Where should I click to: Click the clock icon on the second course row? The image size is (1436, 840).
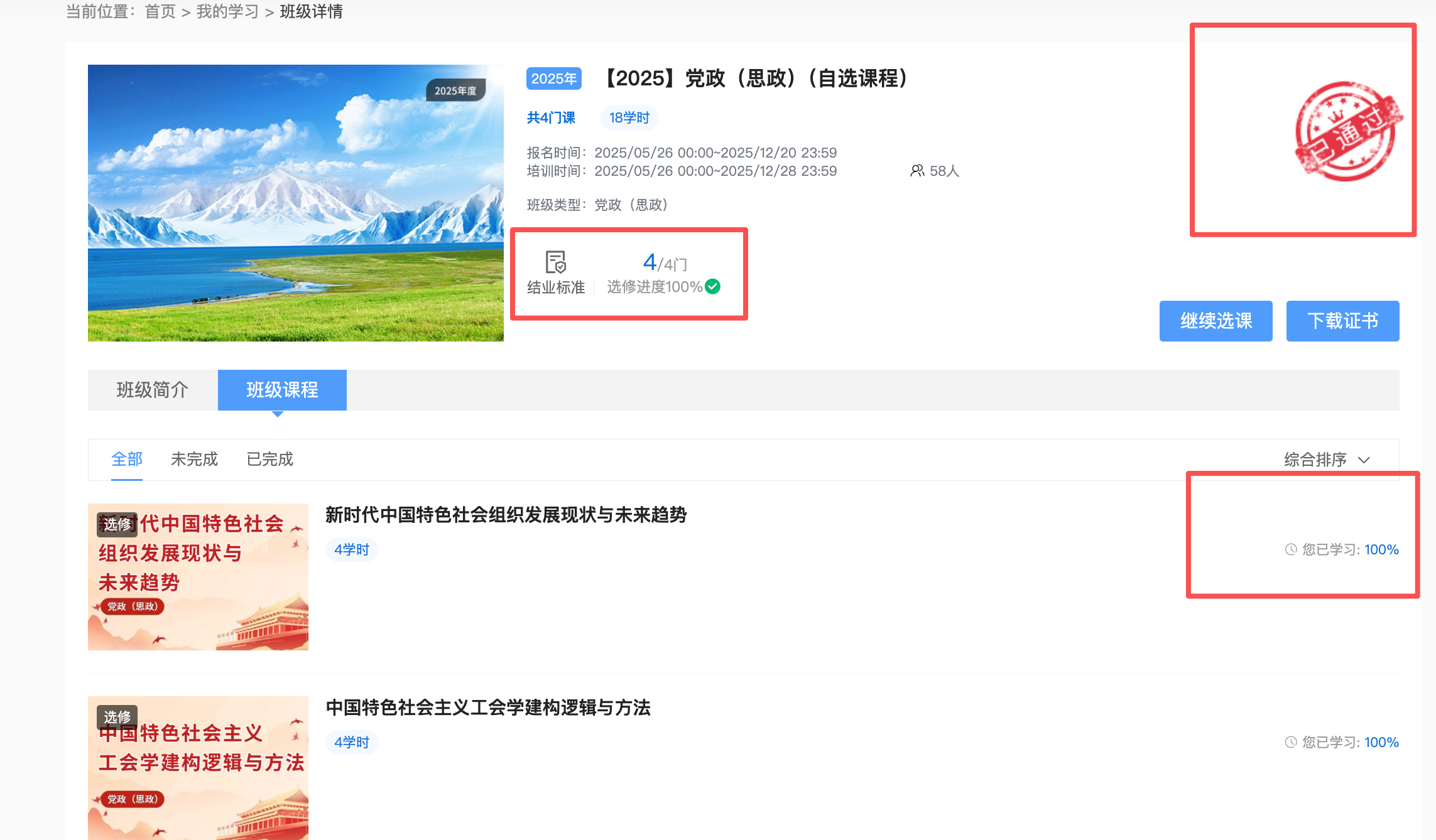point(1291,743)
